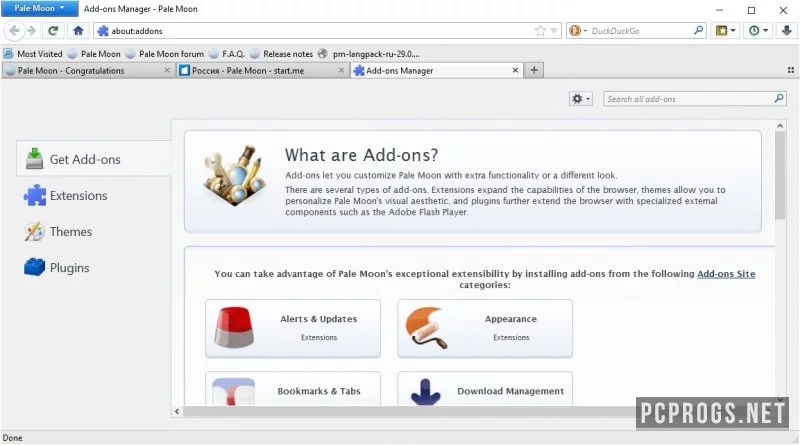The width and height of the screenshot is (800, 445).
Task: Open the Bookmarks & Tabs category
Action: pyautogui.click(x=293, y=389)
